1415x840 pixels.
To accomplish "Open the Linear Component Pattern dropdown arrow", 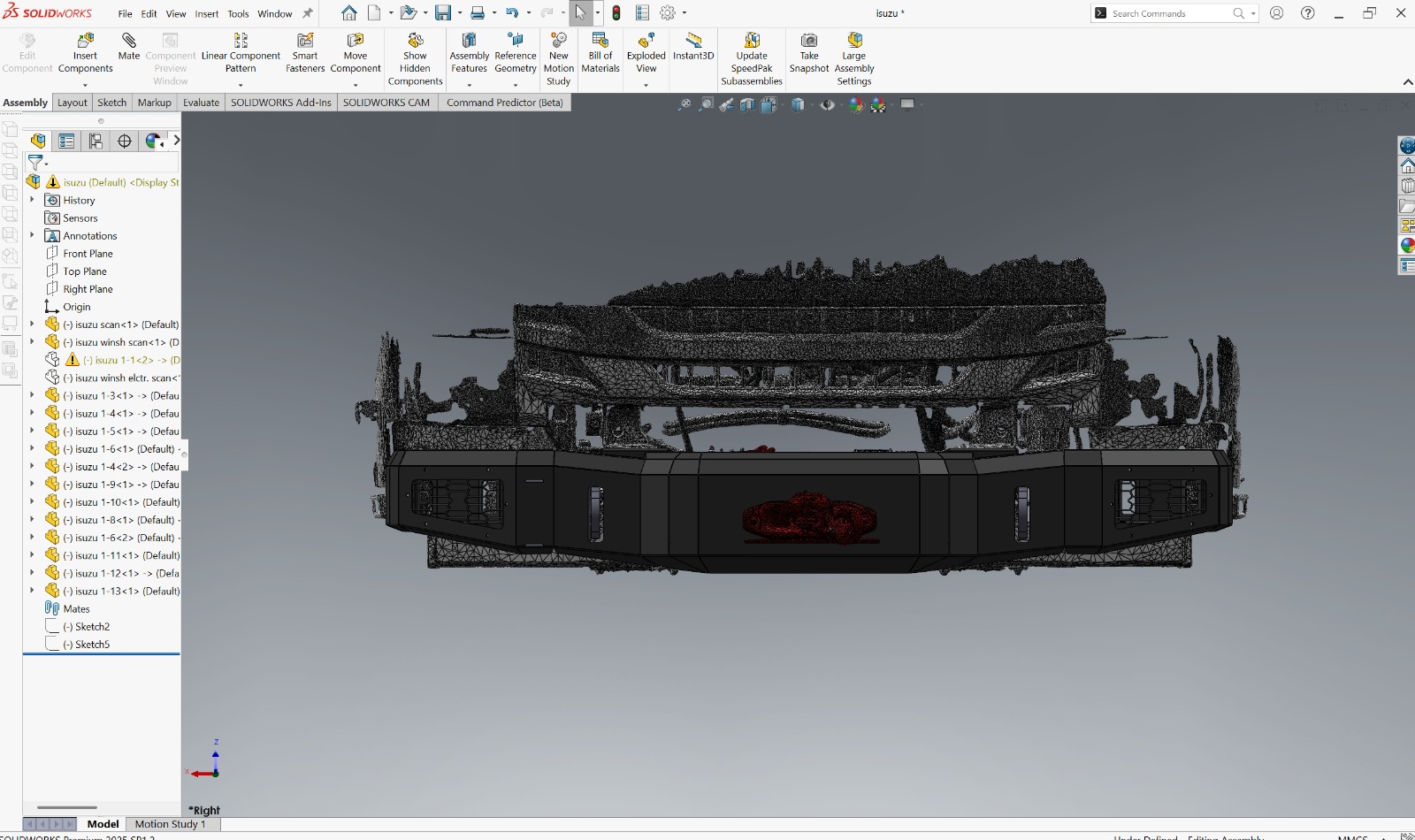I will tap(241, 85).
